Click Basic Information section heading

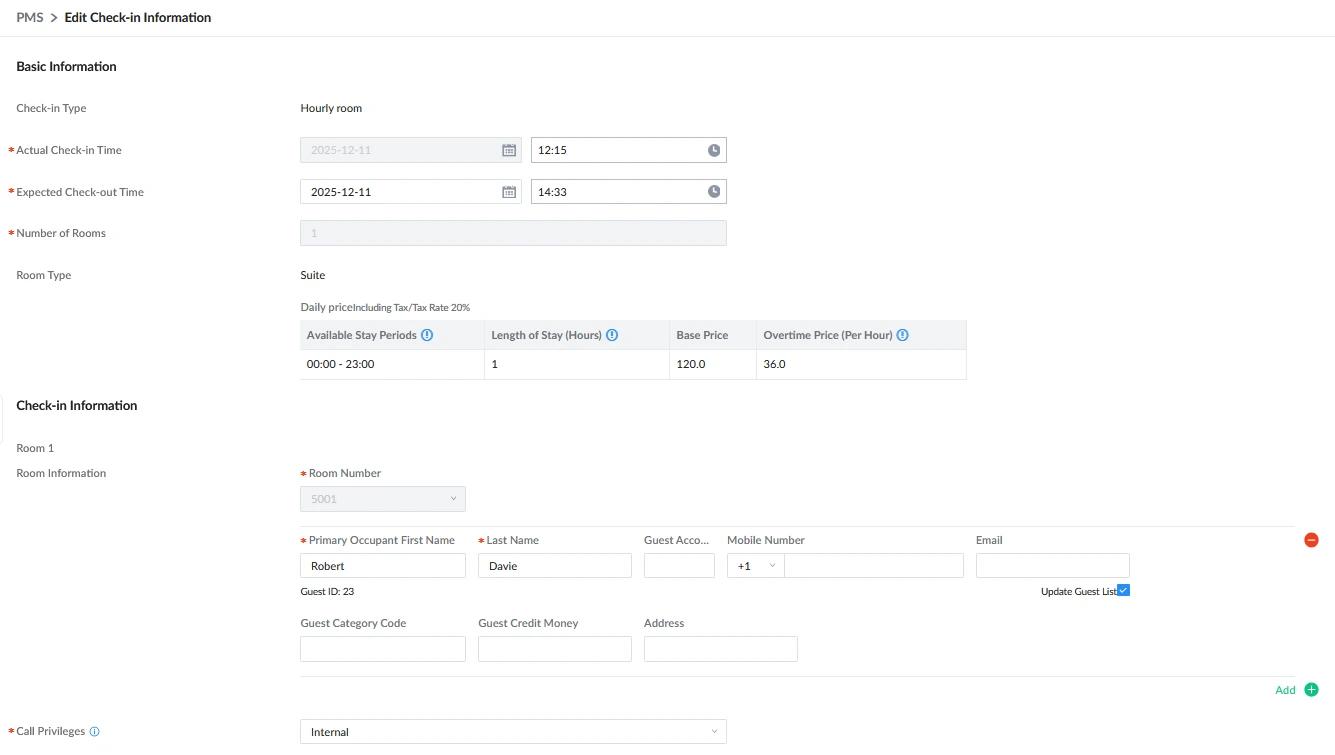coord(66,66)
